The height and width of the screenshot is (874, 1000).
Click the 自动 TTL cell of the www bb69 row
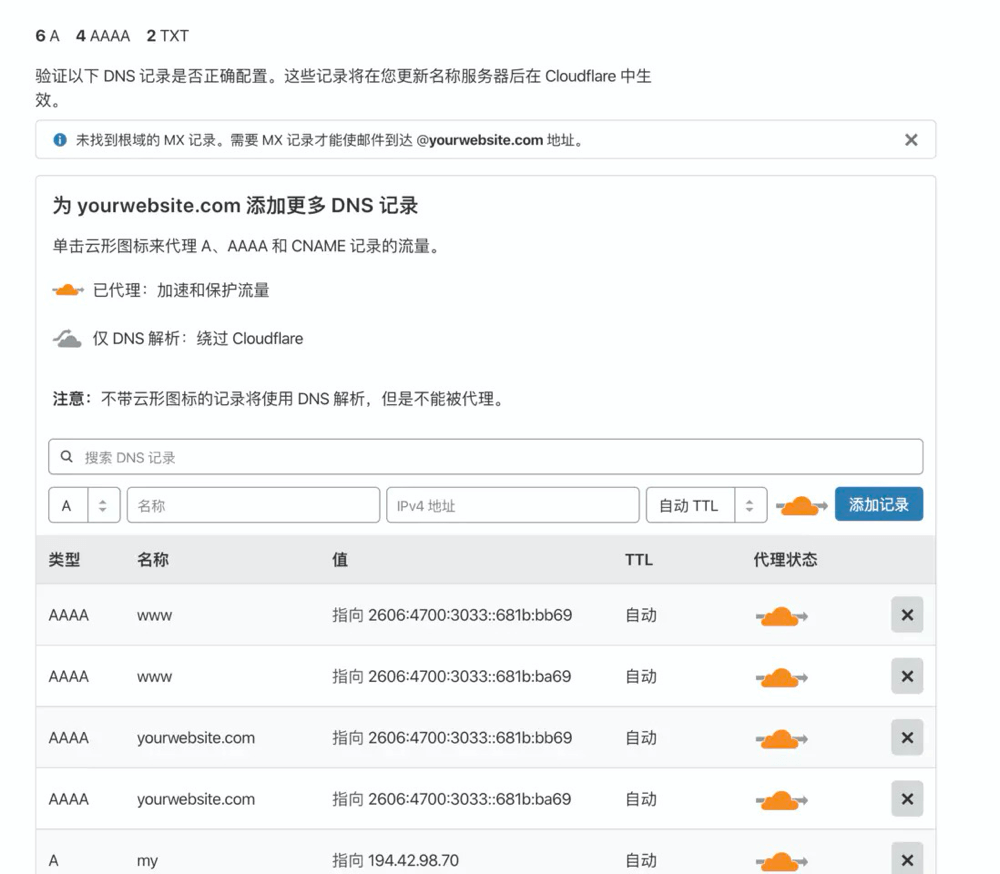[641, 615]
